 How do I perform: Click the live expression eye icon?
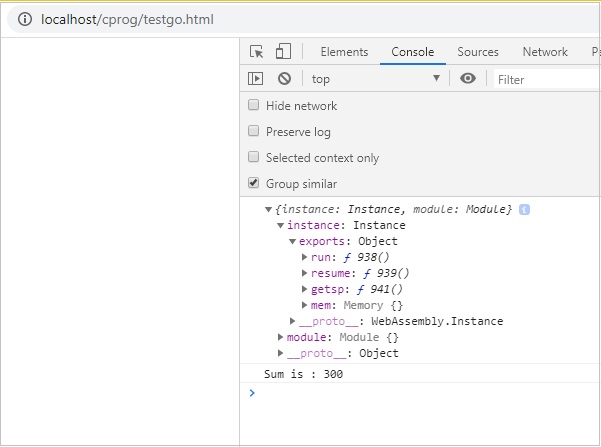click(x=467, y=79)
